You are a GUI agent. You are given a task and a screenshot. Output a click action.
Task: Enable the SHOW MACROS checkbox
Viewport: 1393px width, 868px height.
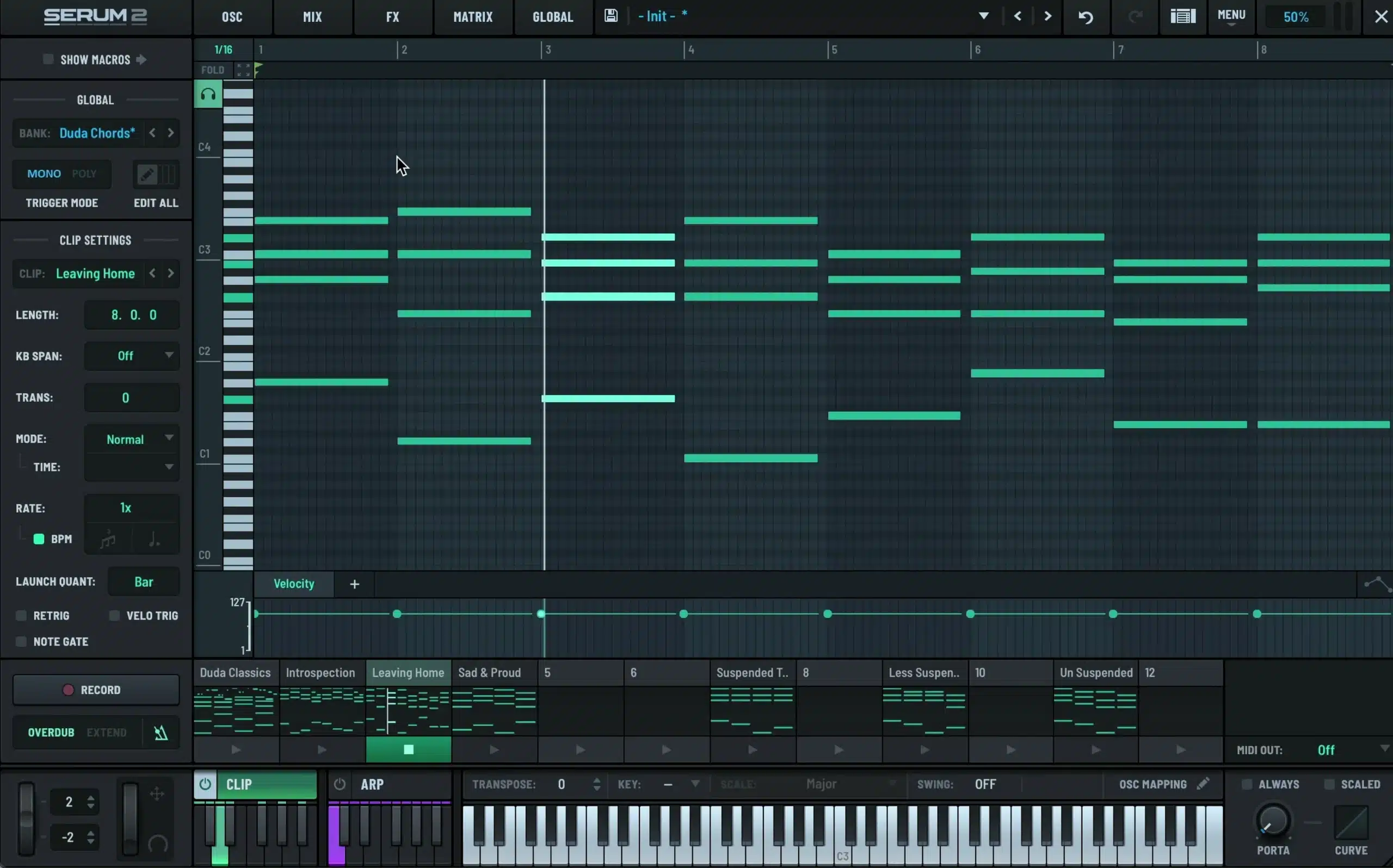click(48, 59)
